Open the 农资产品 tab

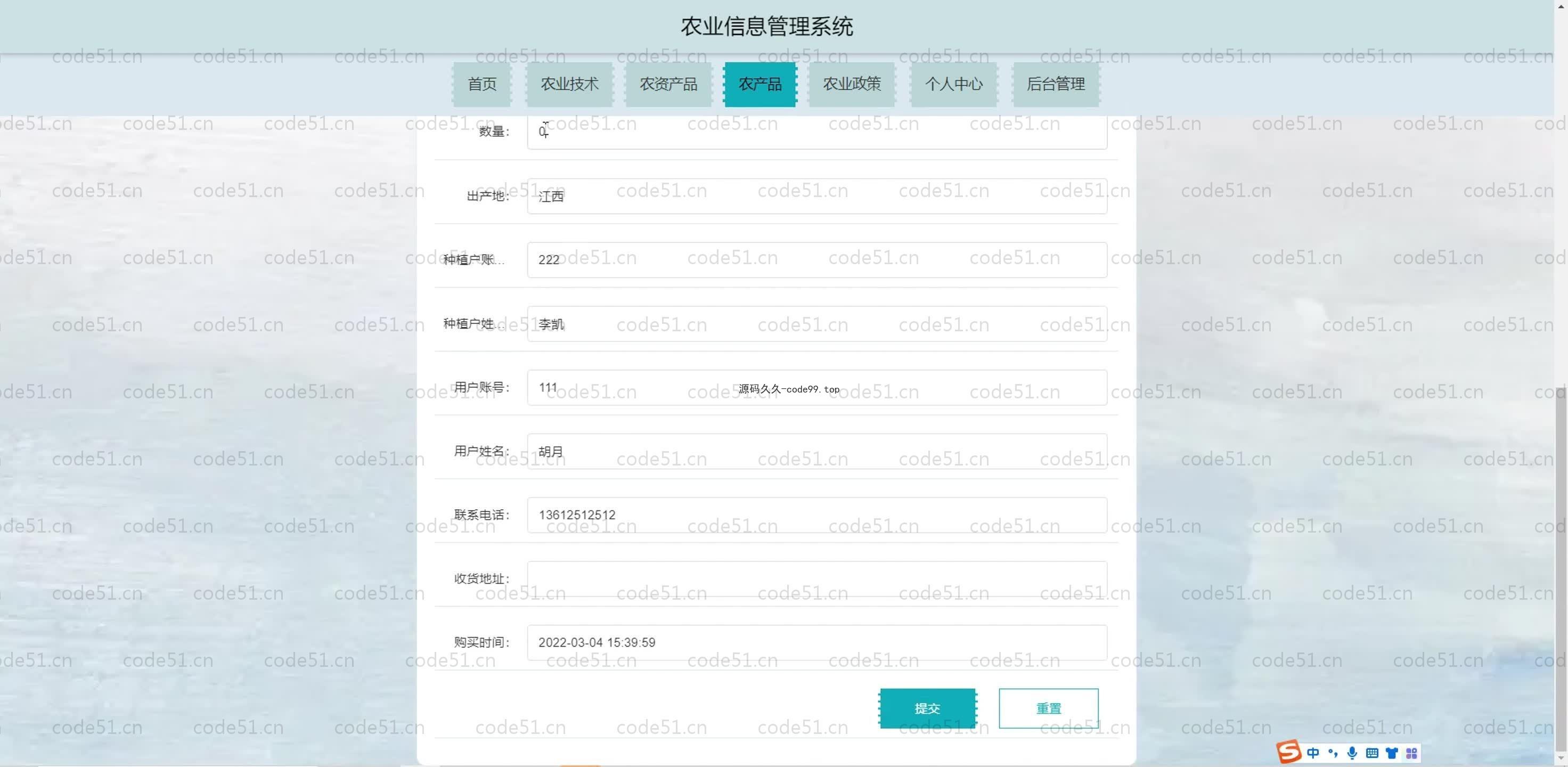click(x=668, y=84)
